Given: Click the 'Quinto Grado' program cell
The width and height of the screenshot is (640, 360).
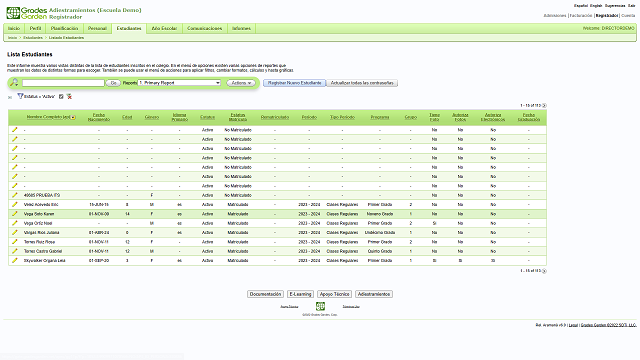Looking at the screenshot, I should (380, 251).
